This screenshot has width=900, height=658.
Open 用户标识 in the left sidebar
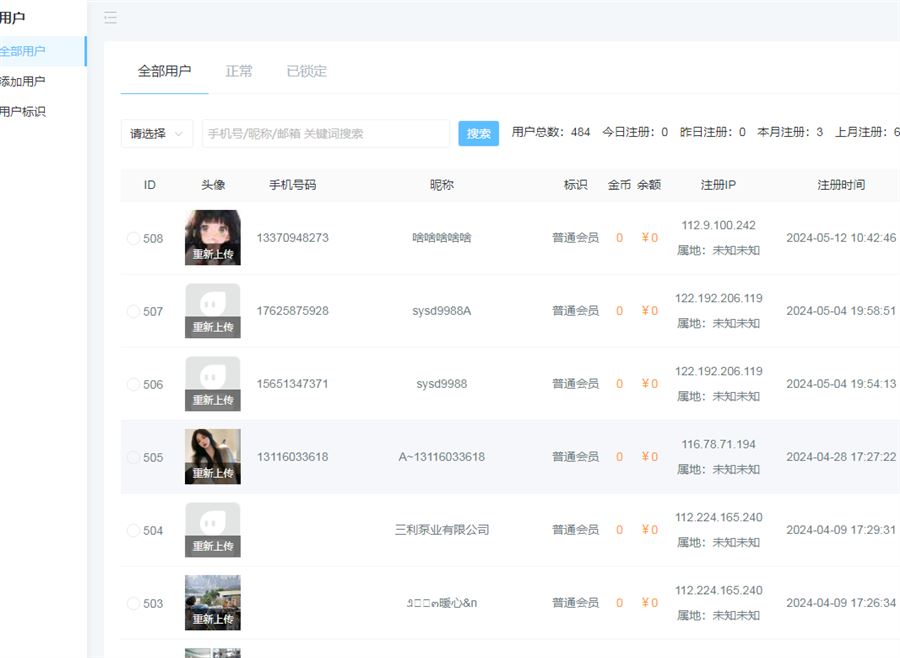[x=22, y=112]
